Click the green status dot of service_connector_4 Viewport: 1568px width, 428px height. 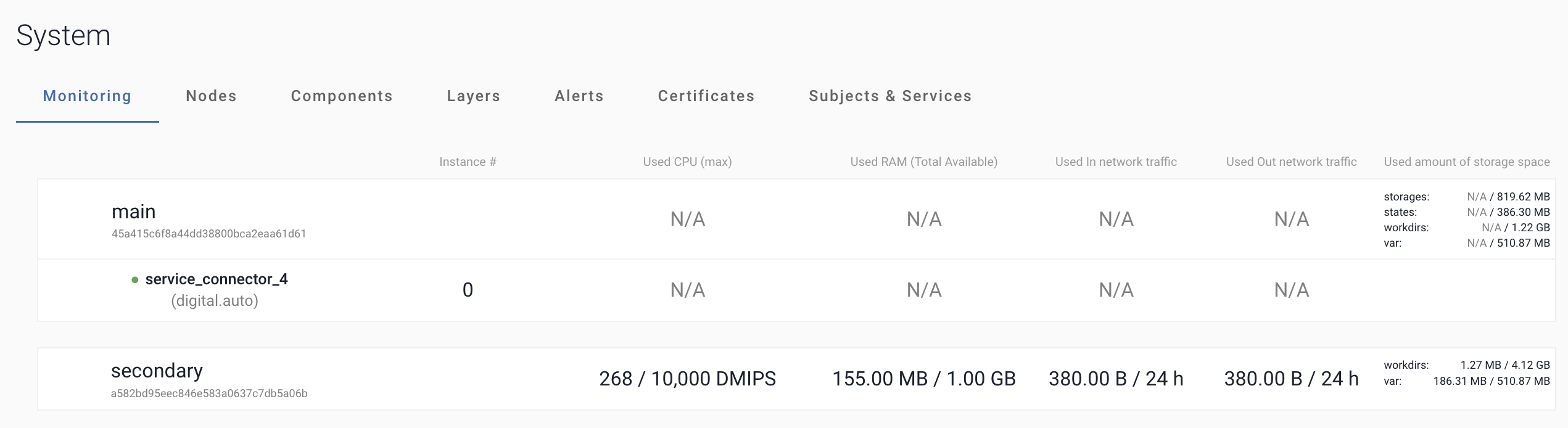point(135,280)
